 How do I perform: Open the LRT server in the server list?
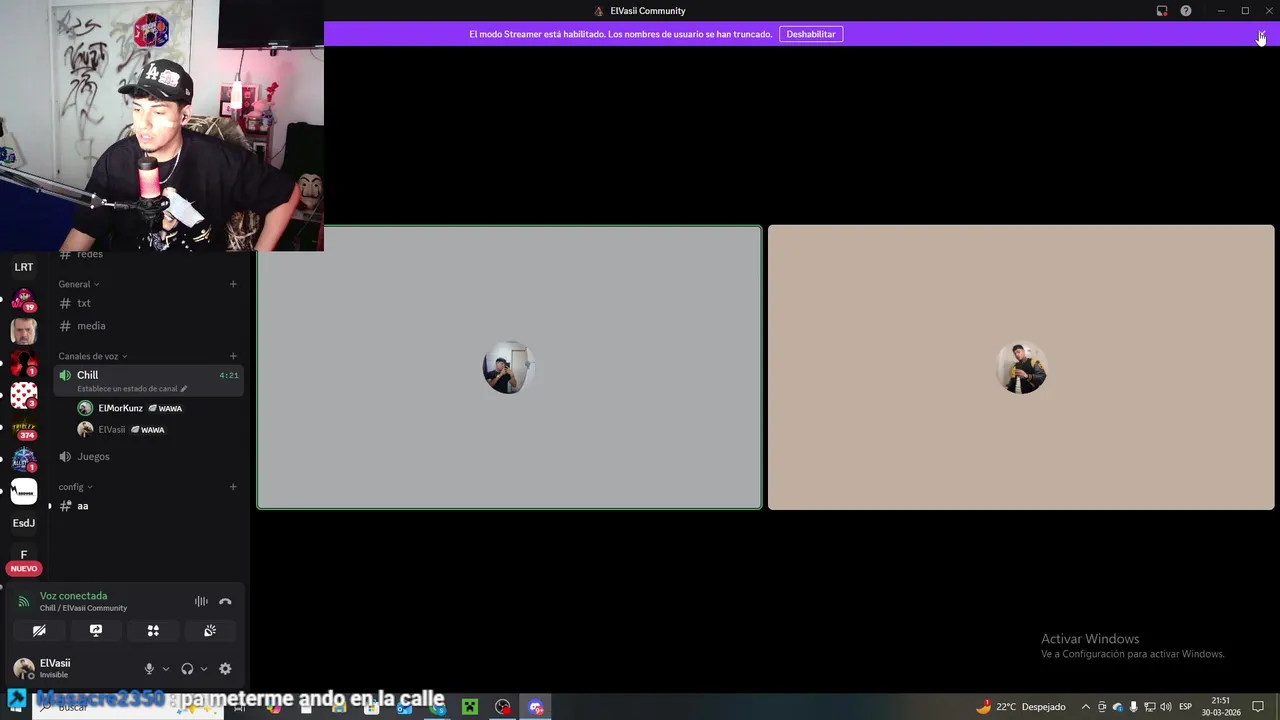(x=24, y=267)
